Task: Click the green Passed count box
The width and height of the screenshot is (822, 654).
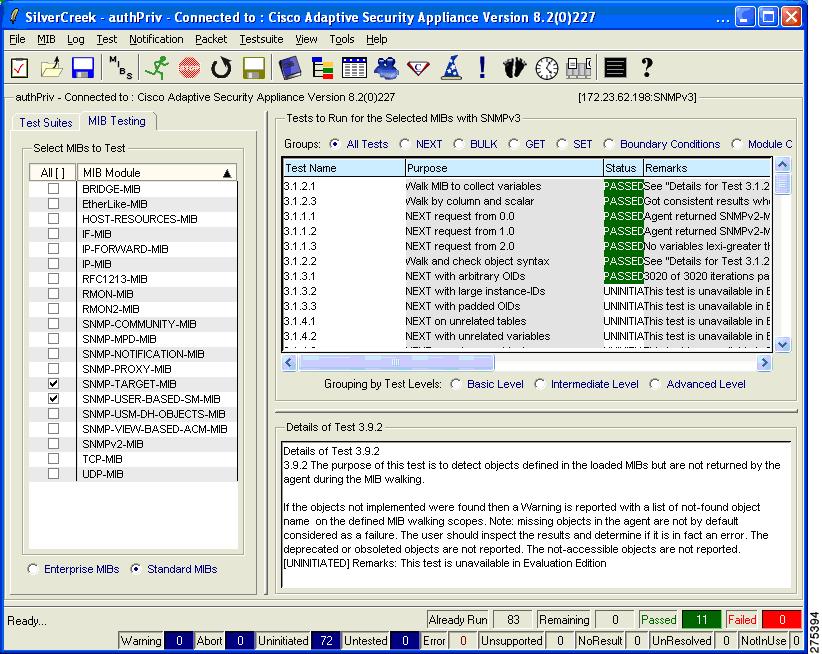Action: pyautogui.click(x=701, y=620)
